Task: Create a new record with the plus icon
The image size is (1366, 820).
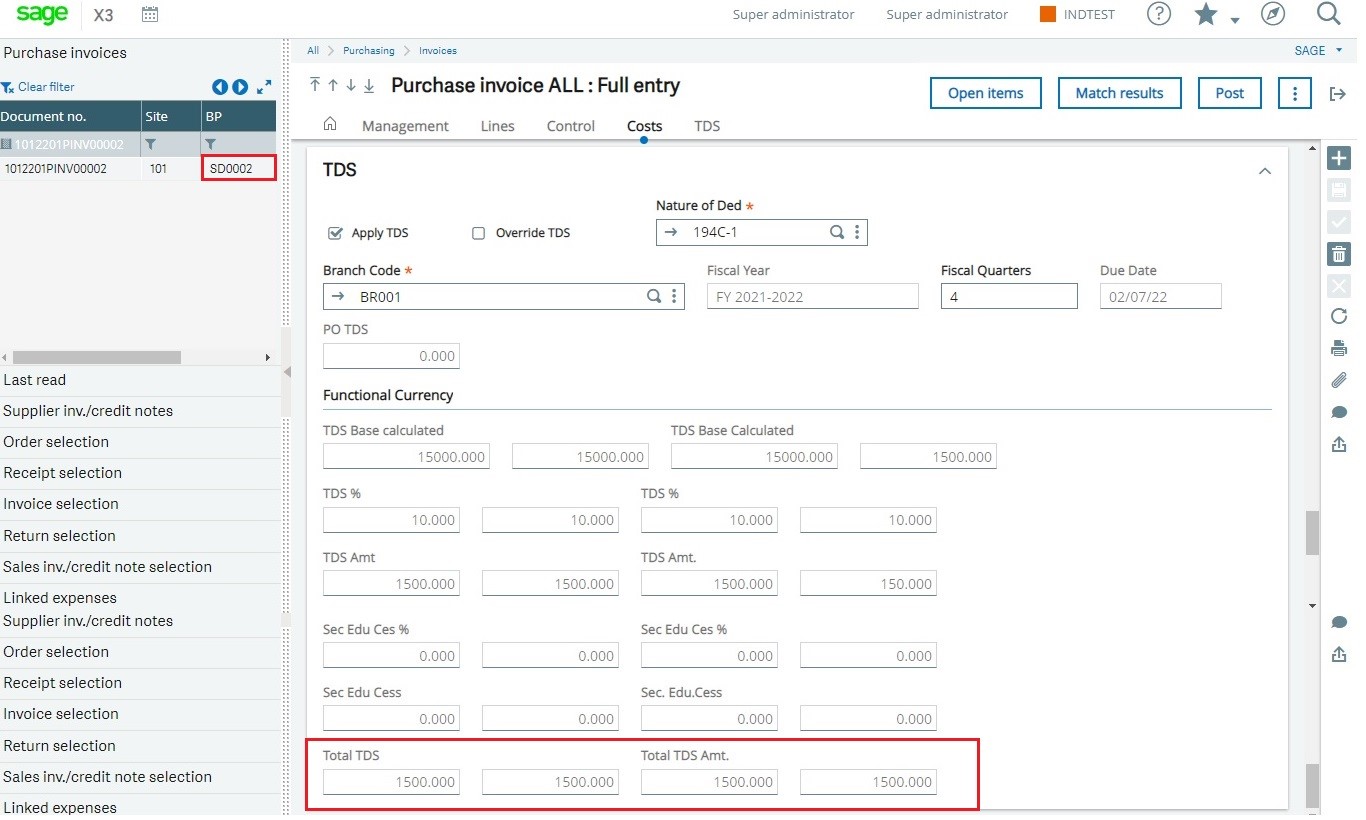Action: pyautogui.click(x=1339, y=157)
